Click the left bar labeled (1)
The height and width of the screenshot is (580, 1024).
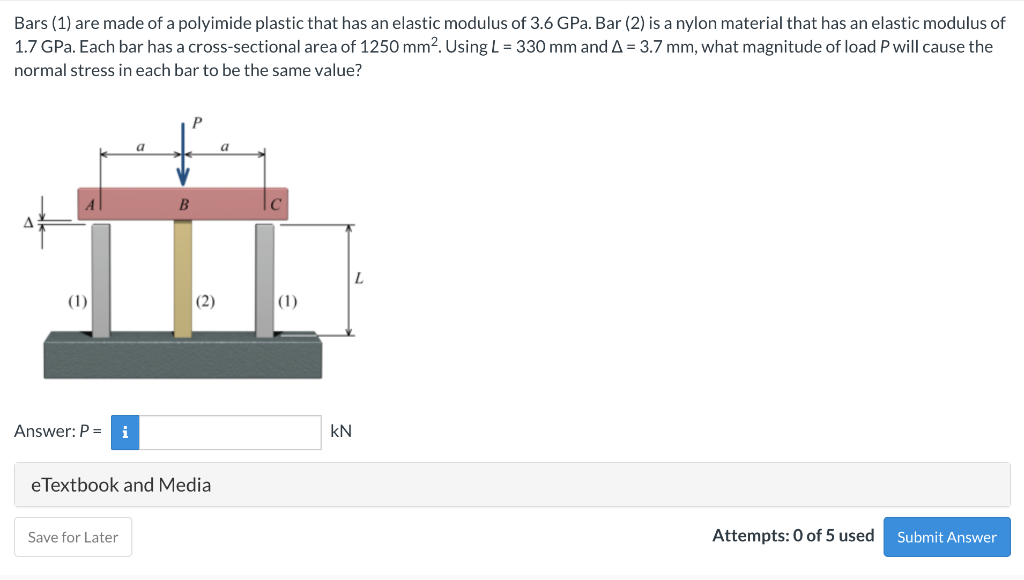pos(100,280)
